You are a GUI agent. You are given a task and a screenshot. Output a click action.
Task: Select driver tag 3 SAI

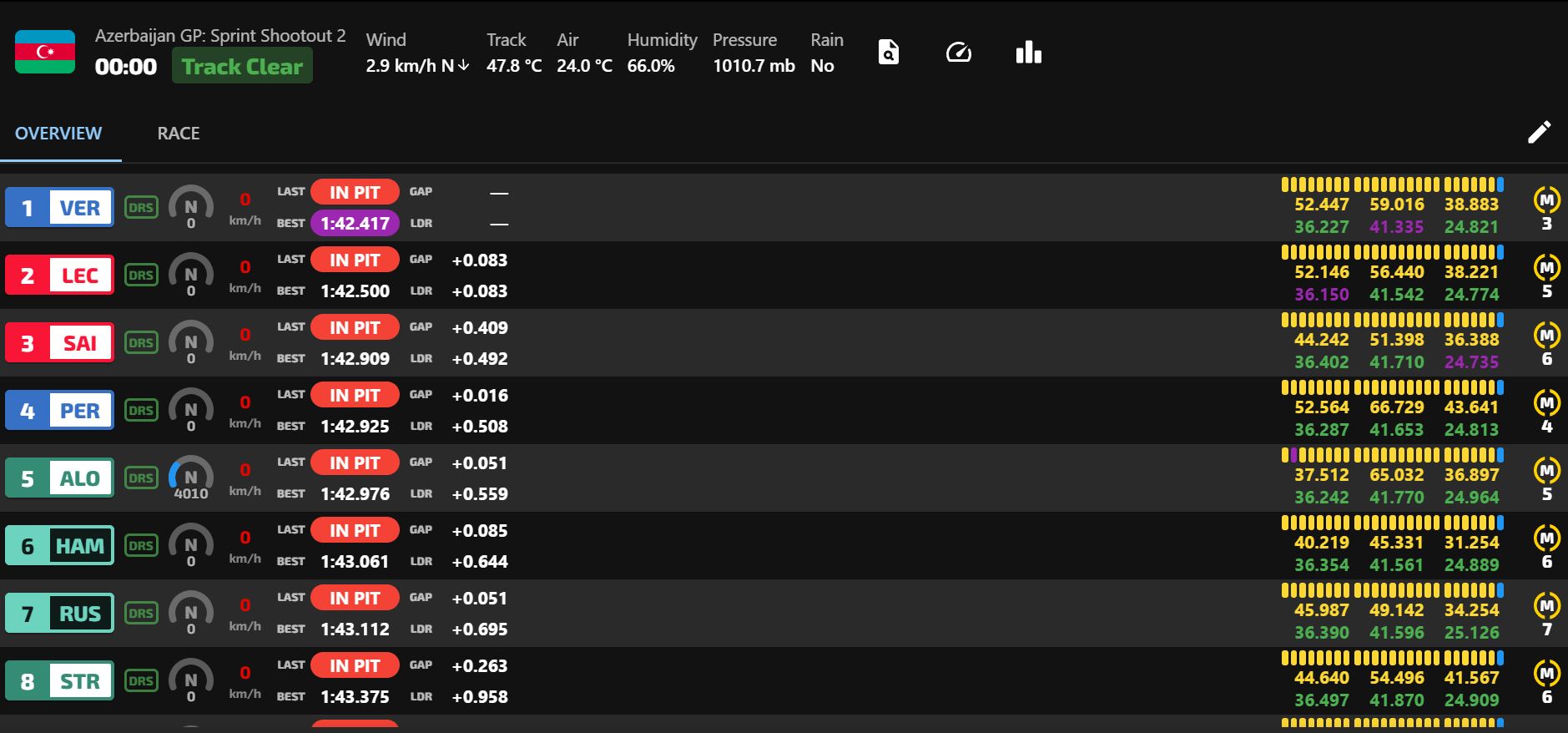[59, 343]
